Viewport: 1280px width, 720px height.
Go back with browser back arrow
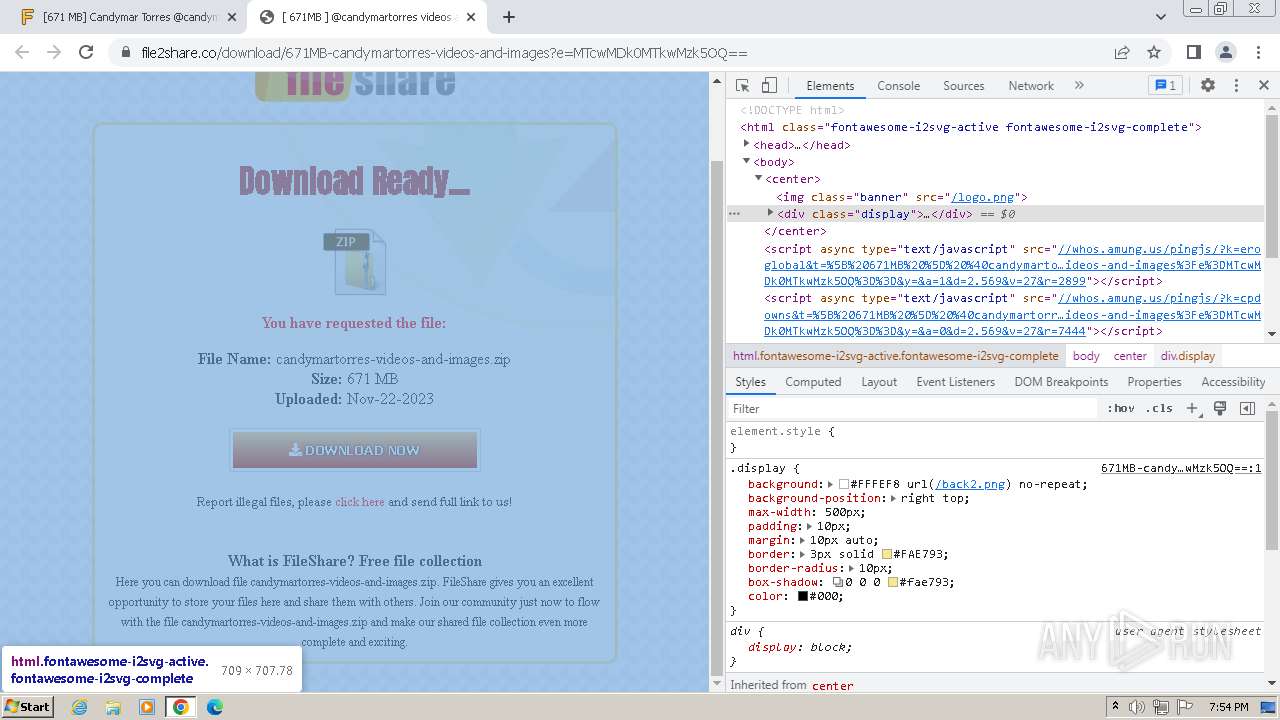(x=22, y=52)
